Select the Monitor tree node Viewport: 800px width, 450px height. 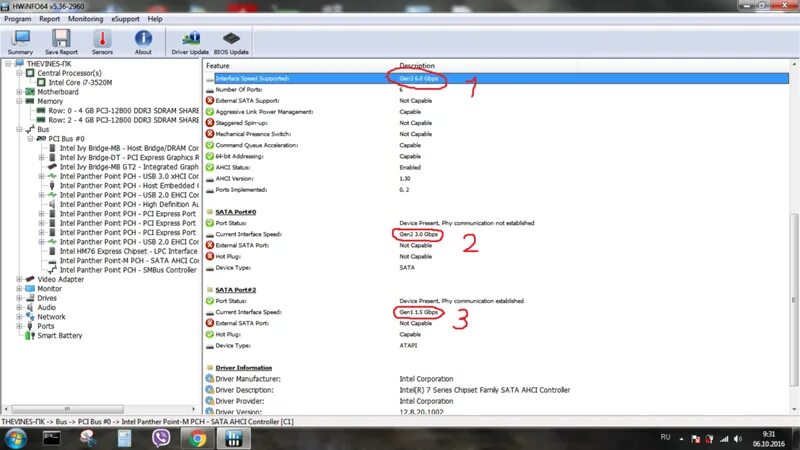[x=49, y=289]
